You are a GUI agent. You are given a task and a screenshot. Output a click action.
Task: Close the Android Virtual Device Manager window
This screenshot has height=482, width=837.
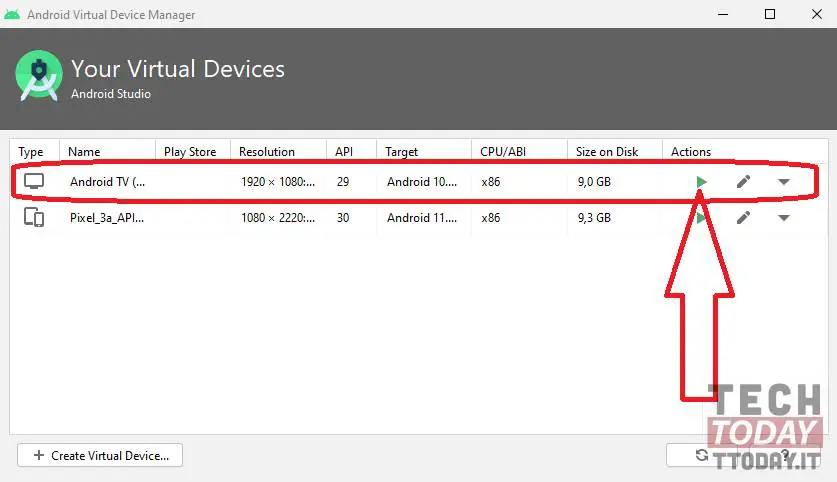[x=817, y=14]
